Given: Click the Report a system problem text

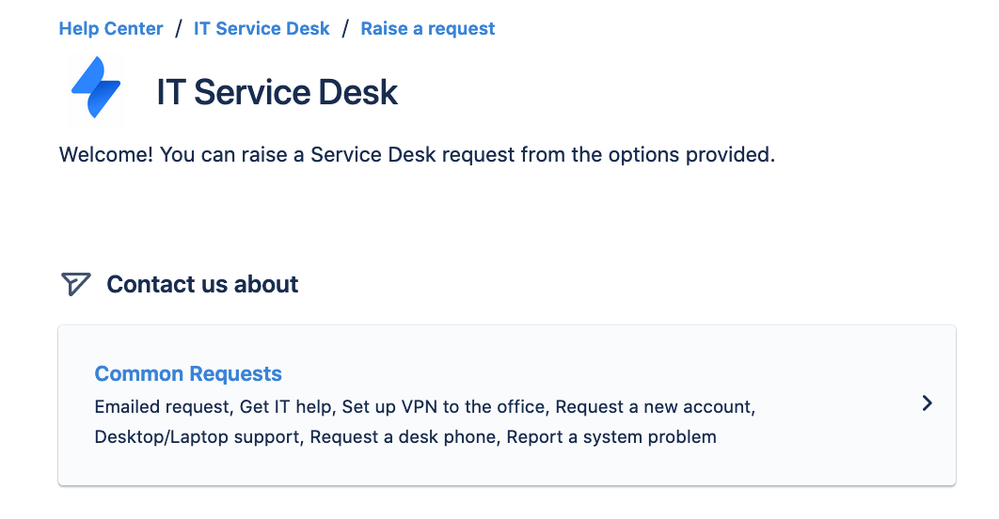Looking at the screenshot, I should [612, 437].
